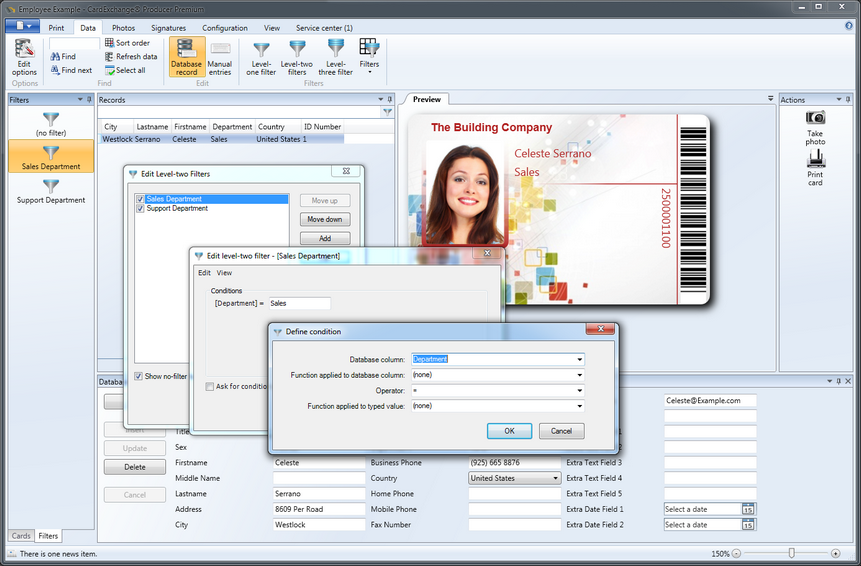
Task: Open Edit menu in filter dialog
Action: tap(204, 273)
